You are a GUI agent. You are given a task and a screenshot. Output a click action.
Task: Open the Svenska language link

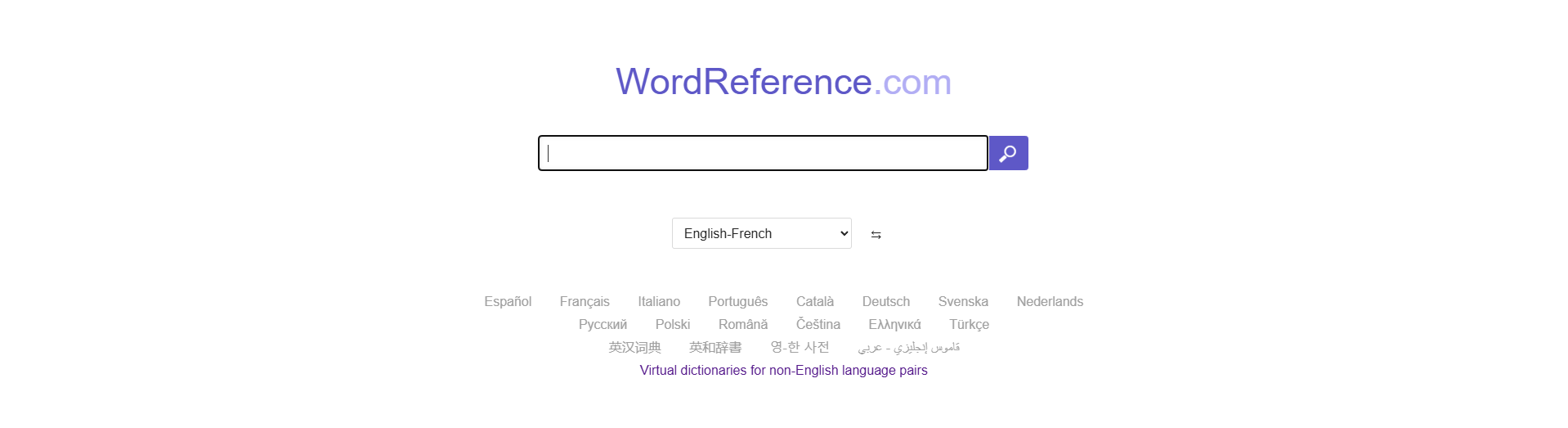[x=963, y=302]
